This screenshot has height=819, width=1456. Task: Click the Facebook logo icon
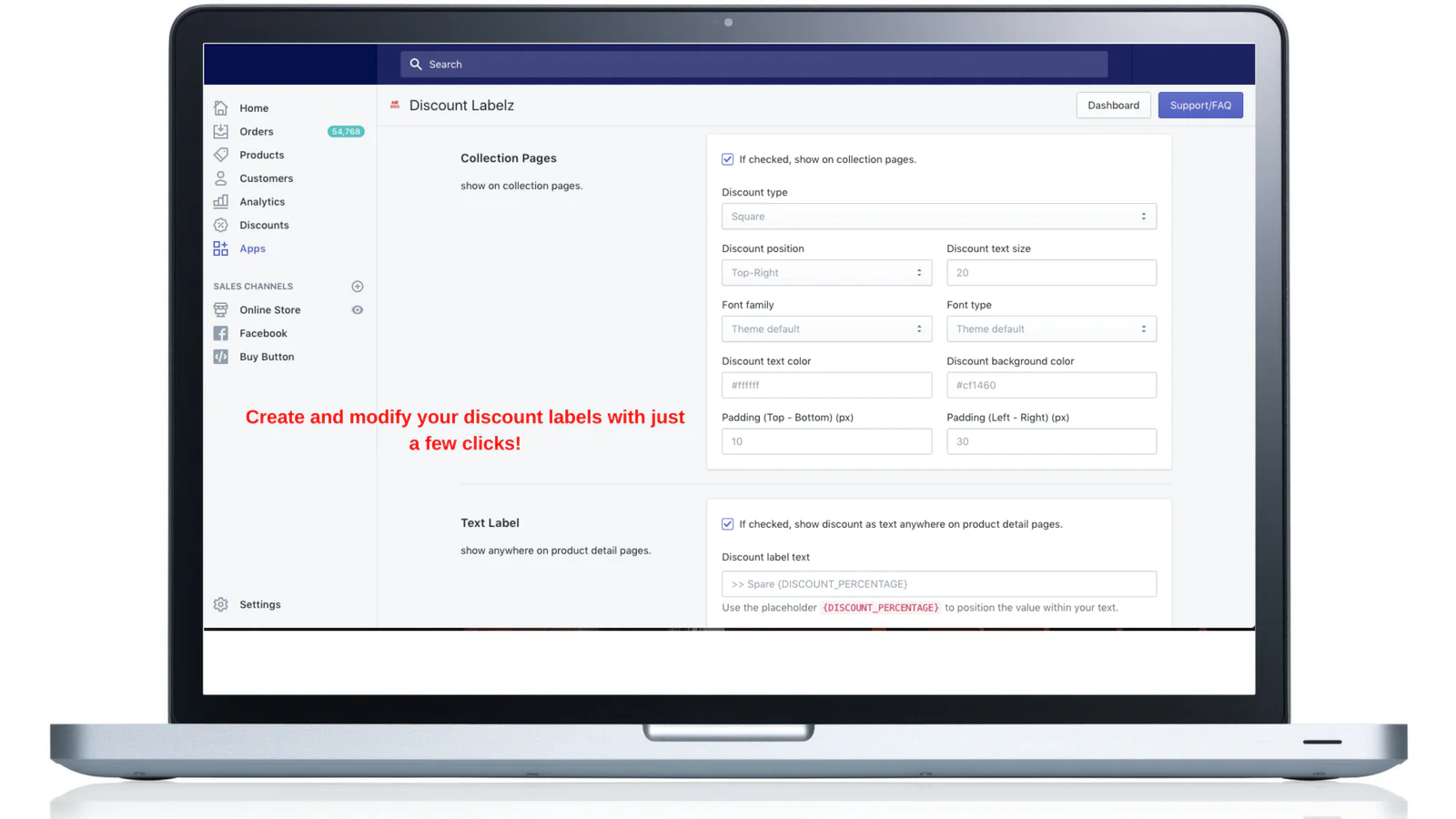pyautogui.click(x=220, y=334)
